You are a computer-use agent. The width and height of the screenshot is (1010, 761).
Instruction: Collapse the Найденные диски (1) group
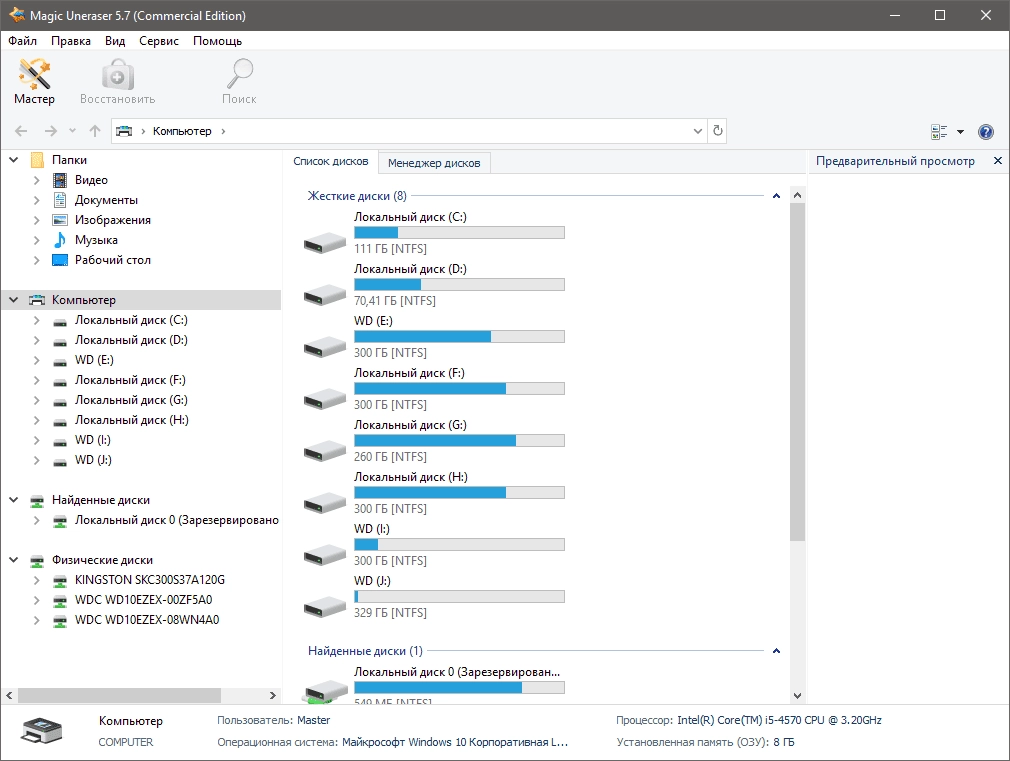[x=776, y=651]
